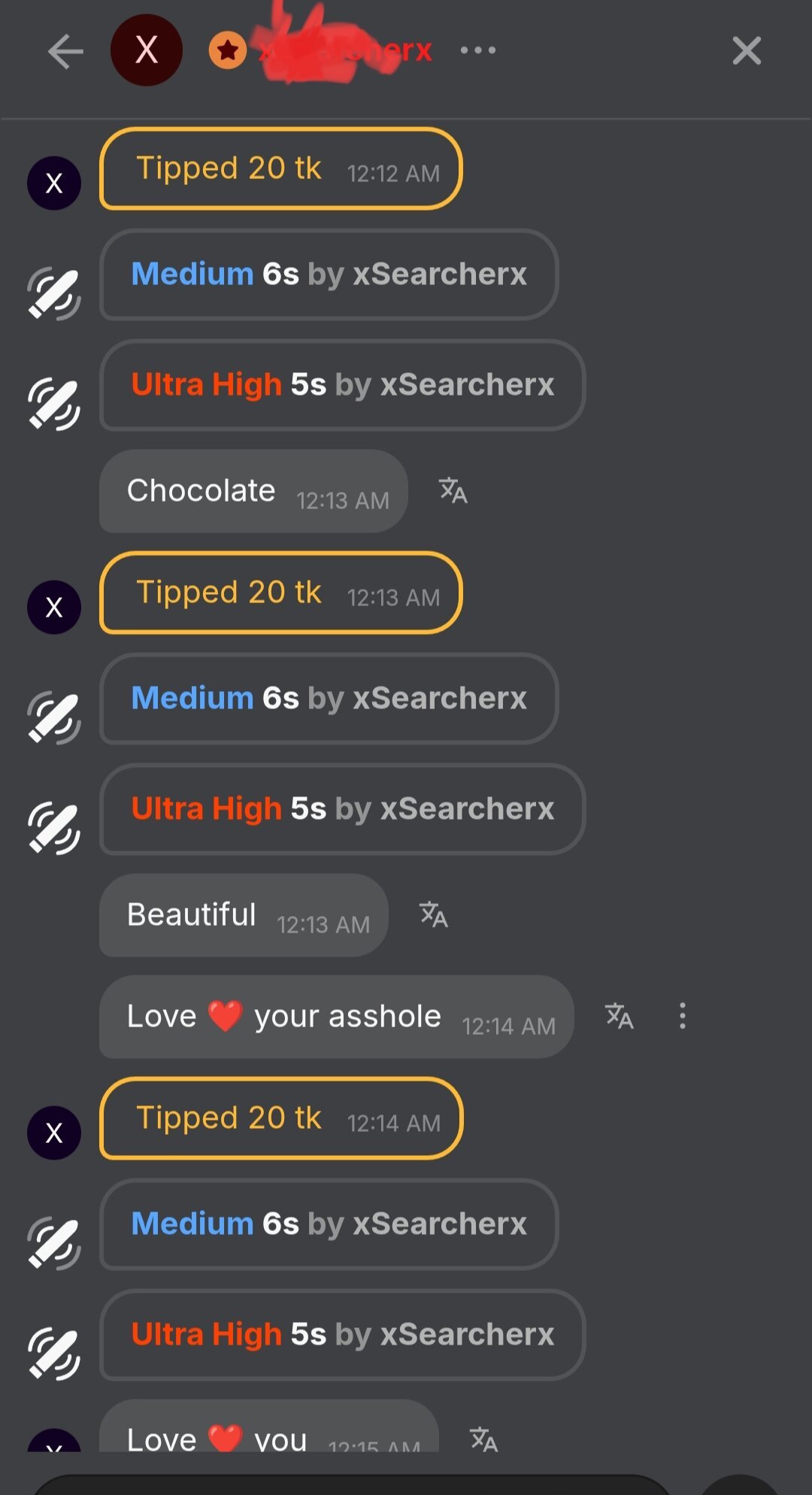Tap the avatar beside the 12:14 AM tip
This screenshot has height=1495, width=812.
coord(54,1133)
